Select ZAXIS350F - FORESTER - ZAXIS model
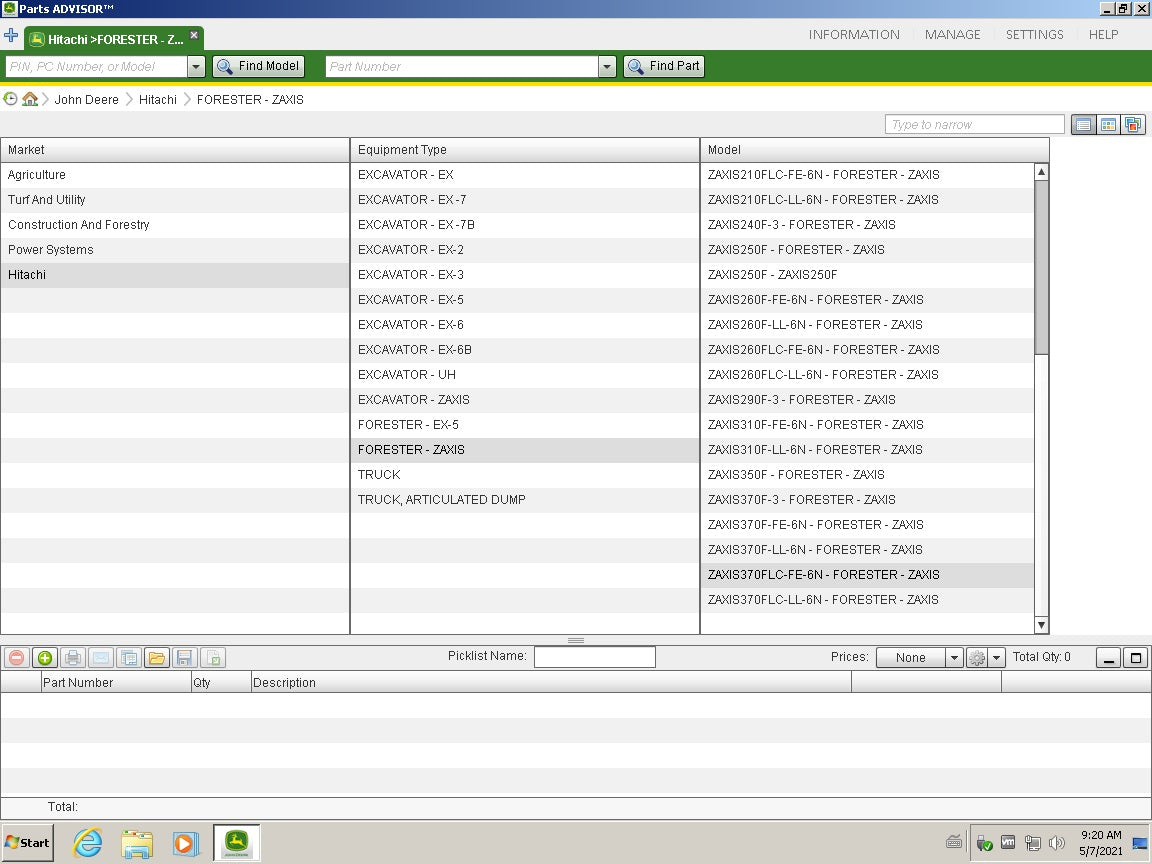1152x864 pixels. 796,475
